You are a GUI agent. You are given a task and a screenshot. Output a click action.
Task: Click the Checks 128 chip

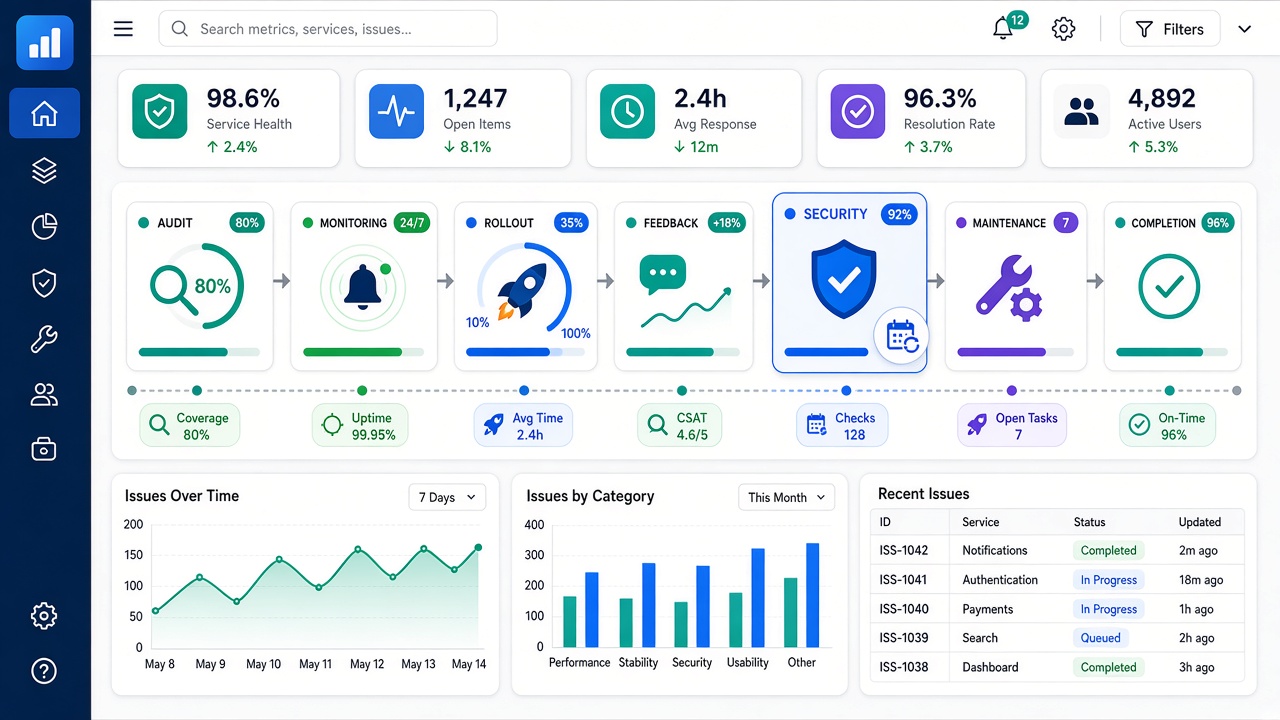click(x=844, y=426)
